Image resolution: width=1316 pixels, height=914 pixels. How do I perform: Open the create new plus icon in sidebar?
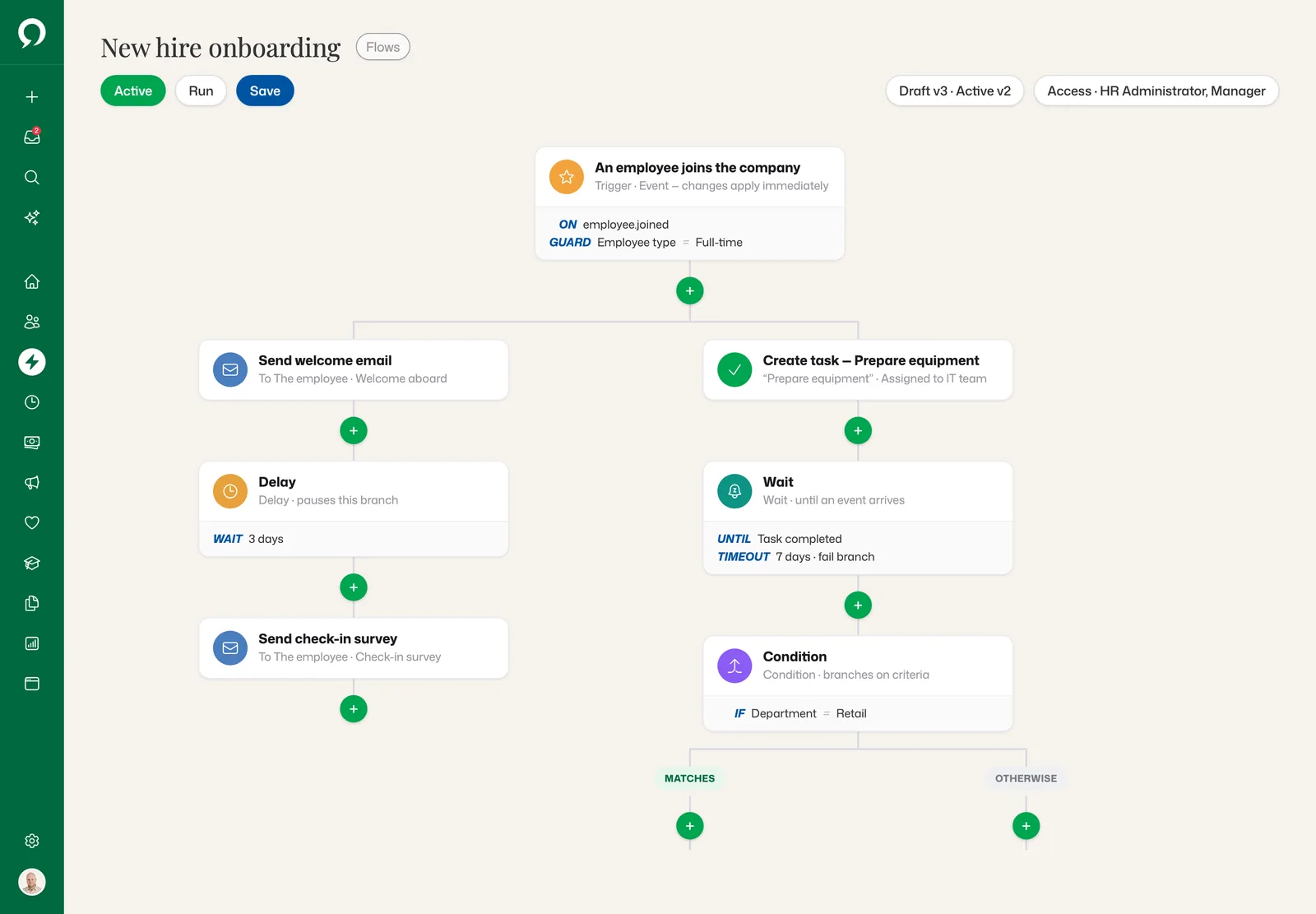point(32,97)
